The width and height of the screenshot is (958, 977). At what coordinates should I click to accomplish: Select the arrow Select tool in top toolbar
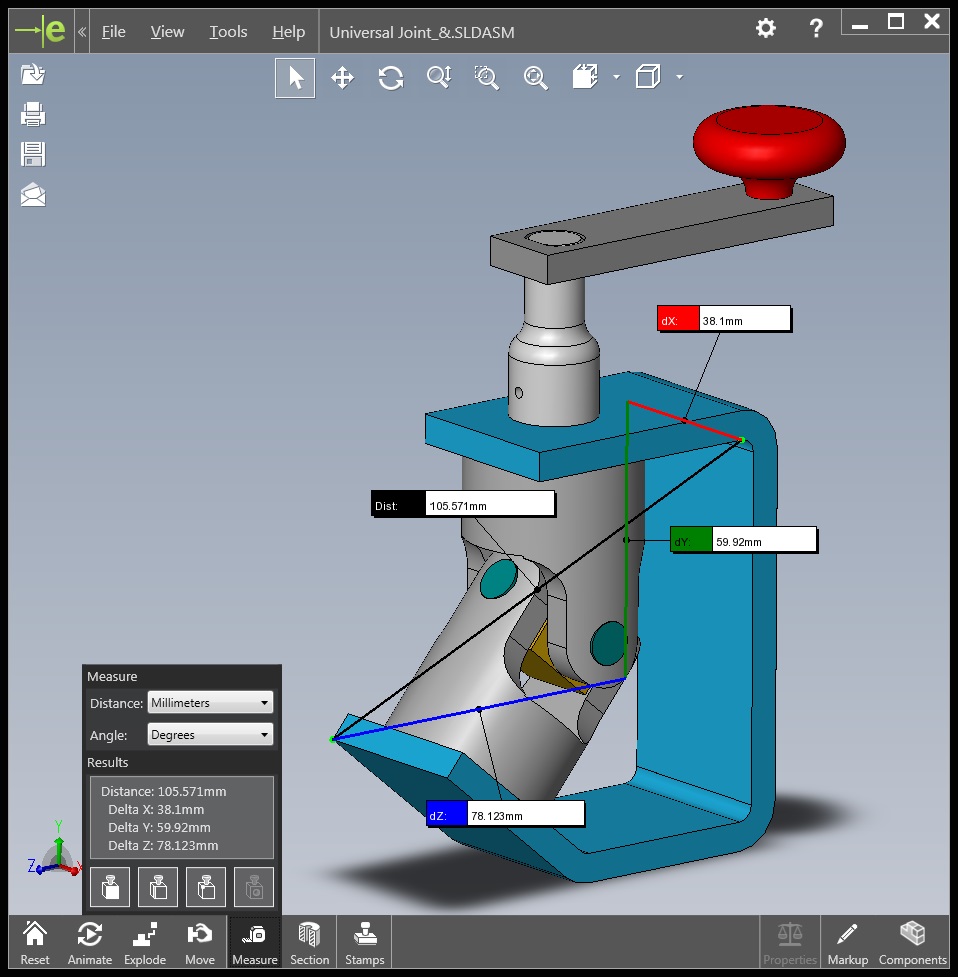[295, 78]
